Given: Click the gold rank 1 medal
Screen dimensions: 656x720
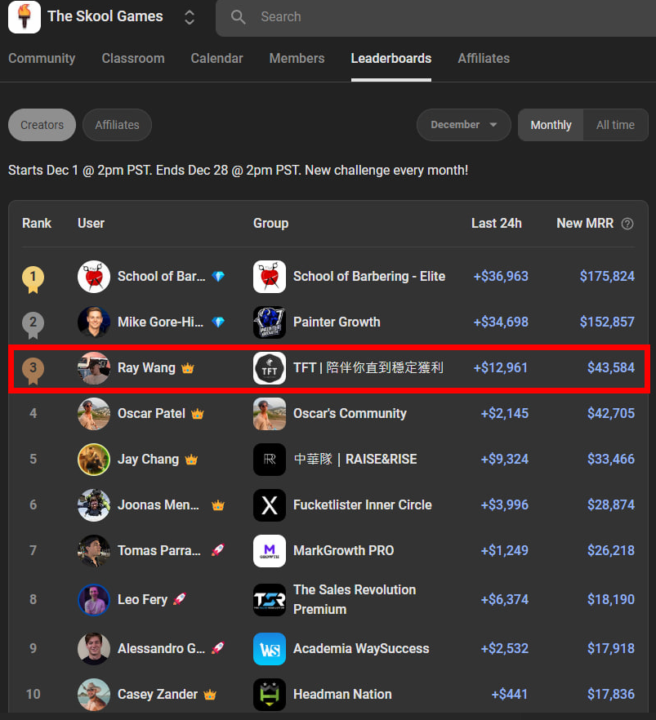Looking at the screenshot, I should (x=33, y=279).
